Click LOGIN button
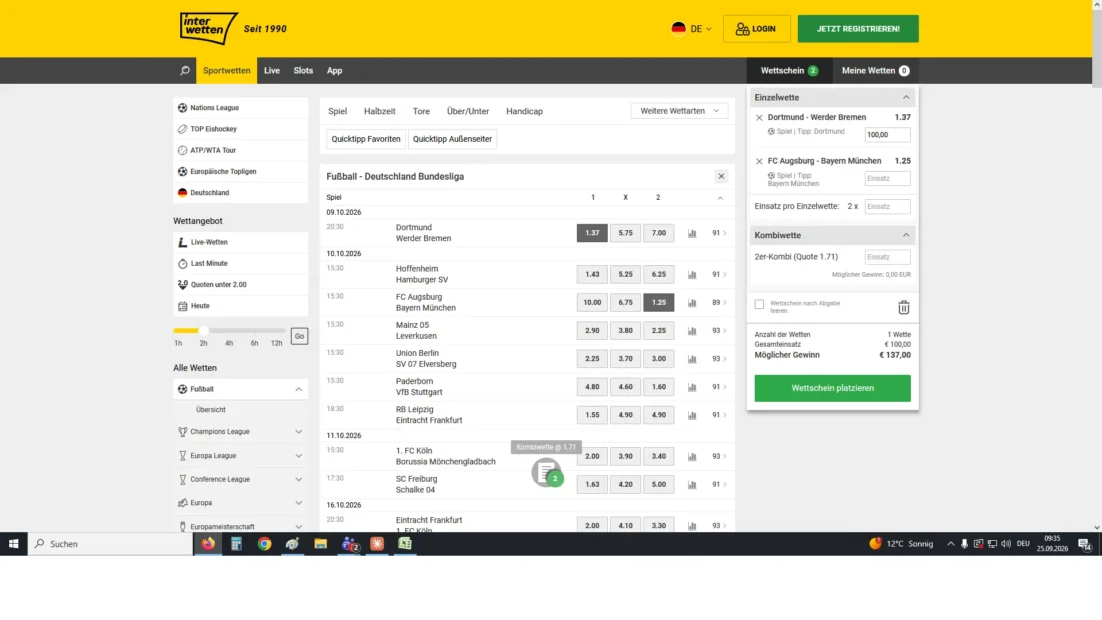 (756, 29)
